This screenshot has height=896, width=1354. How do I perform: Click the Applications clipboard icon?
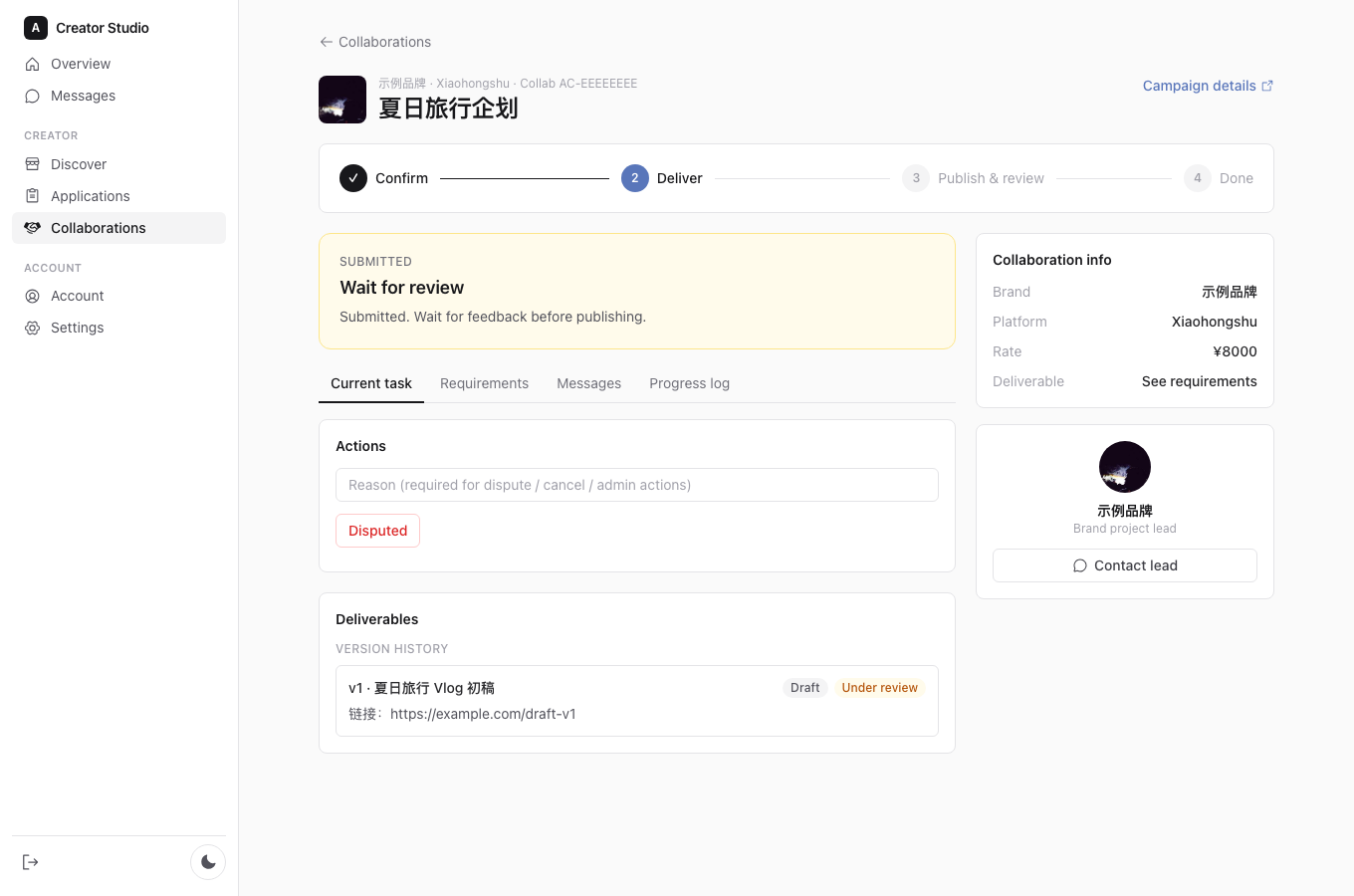point(32,196)
